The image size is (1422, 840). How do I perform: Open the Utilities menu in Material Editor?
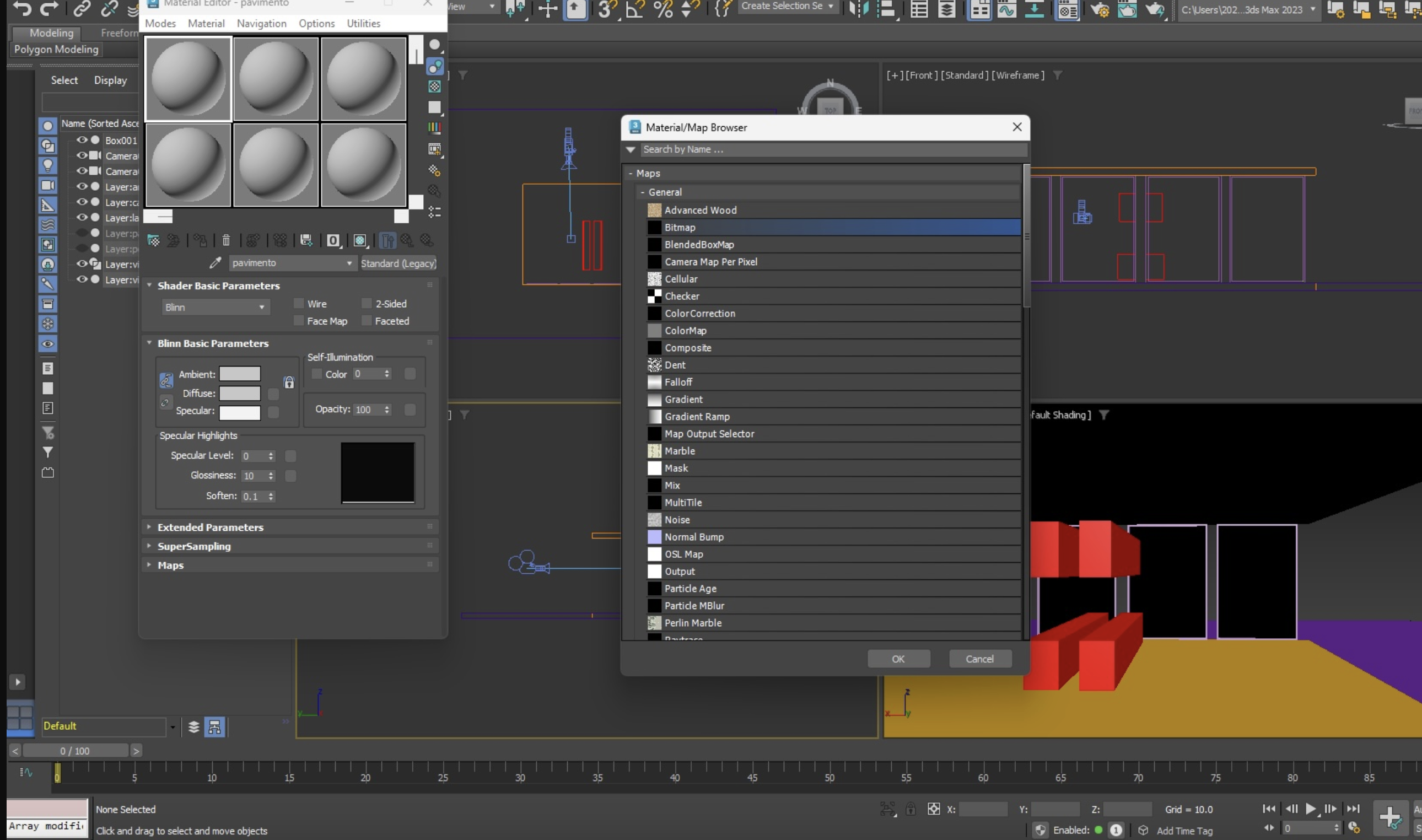[x=363, y=23]
